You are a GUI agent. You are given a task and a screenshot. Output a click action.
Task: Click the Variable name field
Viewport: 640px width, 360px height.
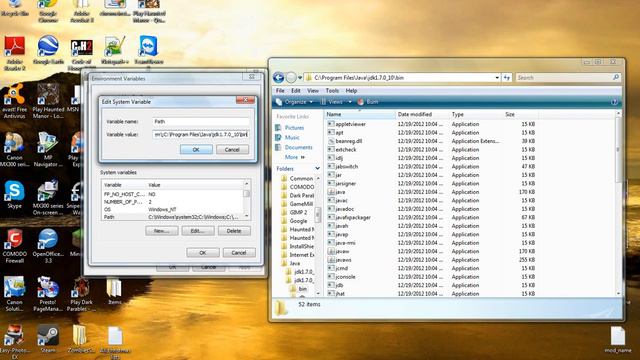pyautogui.click(x=201, y=122)
